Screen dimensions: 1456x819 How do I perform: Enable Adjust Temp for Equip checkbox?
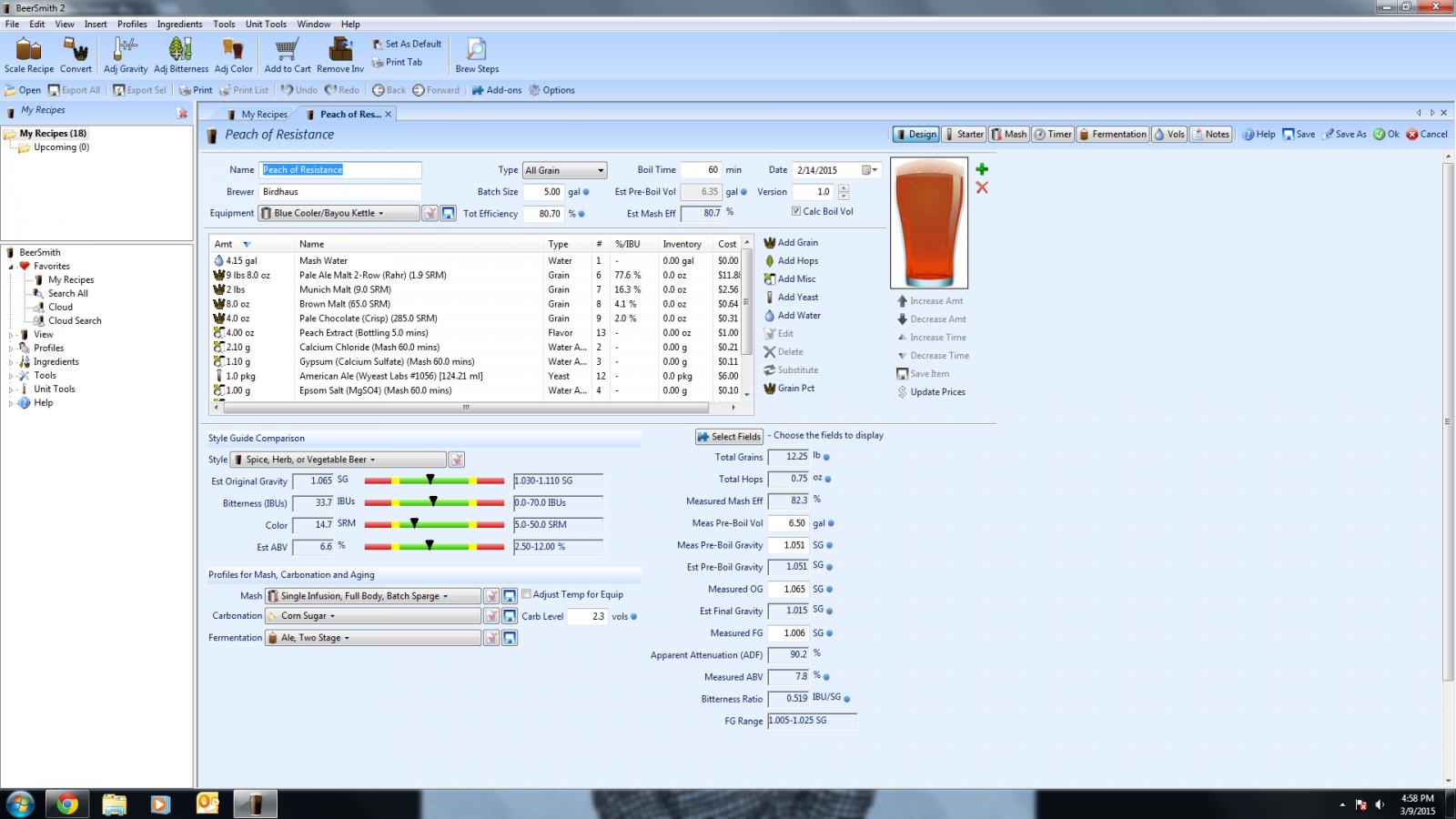[x=526, y=594]
